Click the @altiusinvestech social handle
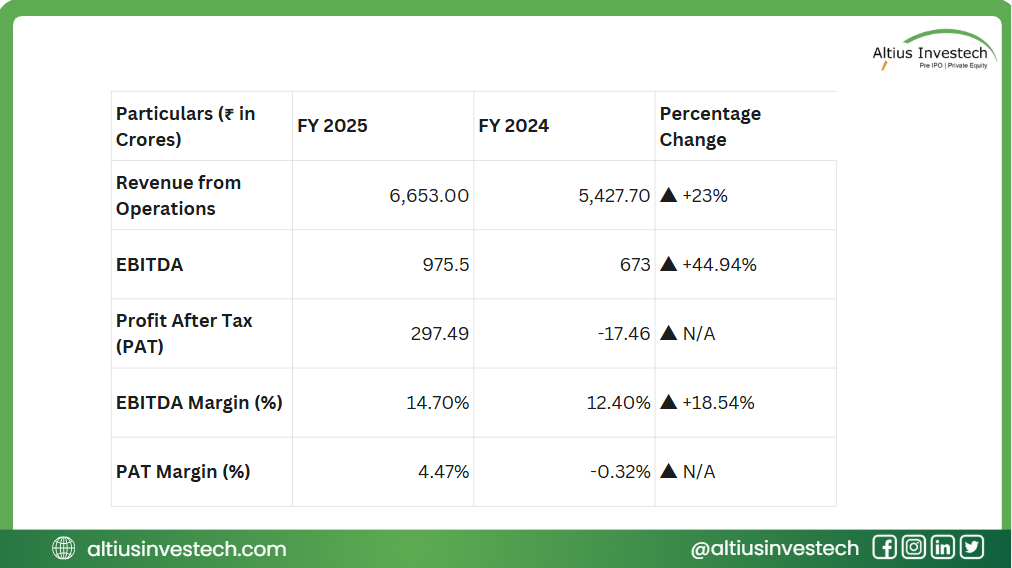The image size is (1012, 568). tap(774, 548)
